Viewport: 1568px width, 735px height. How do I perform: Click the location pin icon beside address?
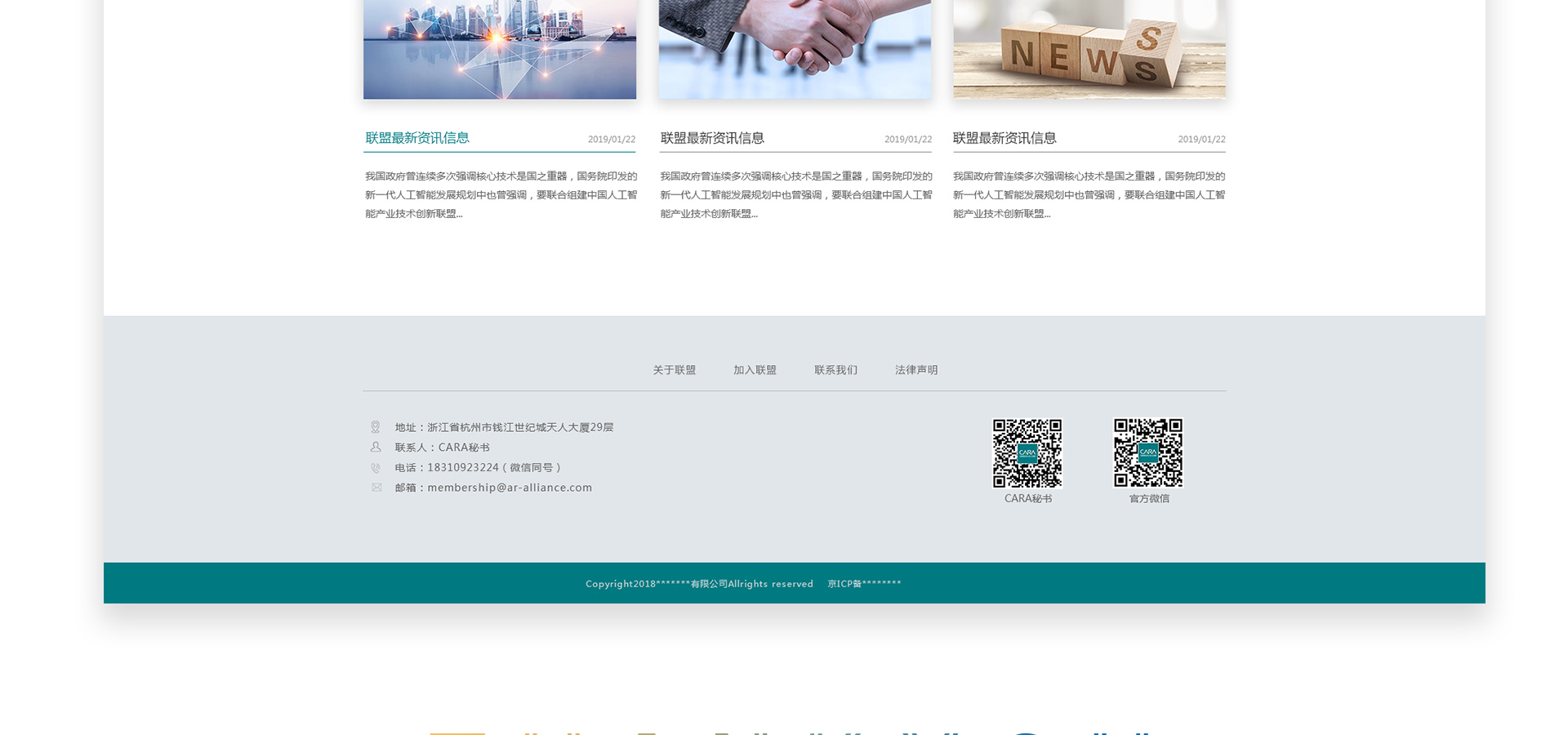pyautogui.click(x=376, y=427)
